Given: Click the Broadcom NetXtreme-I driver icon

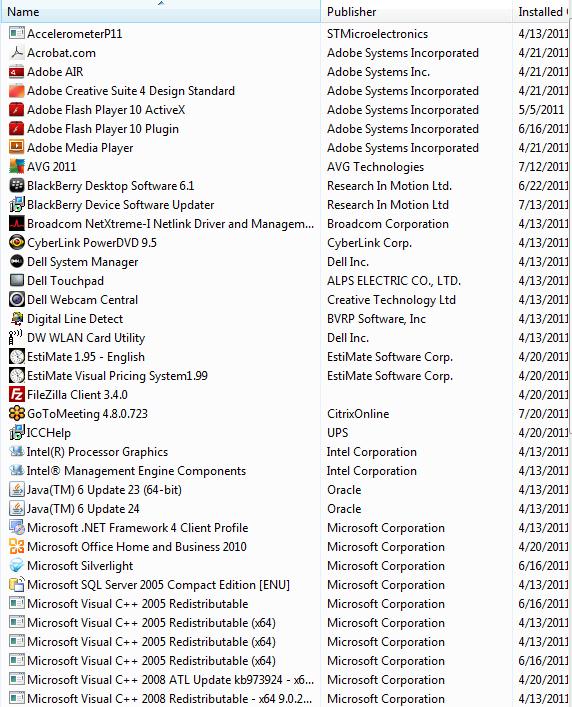Looking at the screenshot, I should pos(17,223).
